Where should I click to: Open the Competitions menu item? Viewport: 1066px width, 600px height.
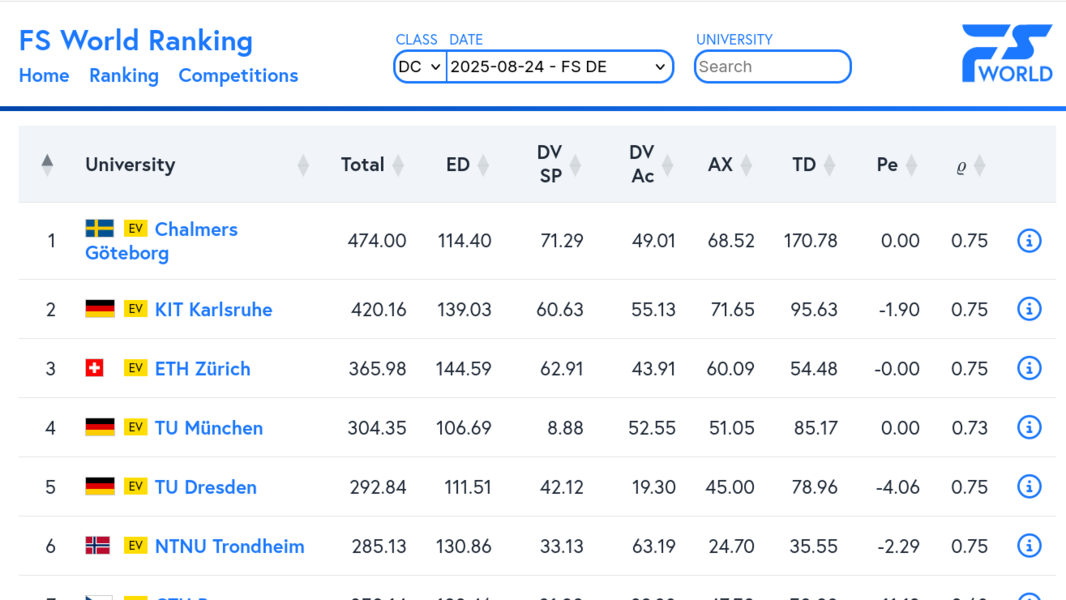point(238,76)
